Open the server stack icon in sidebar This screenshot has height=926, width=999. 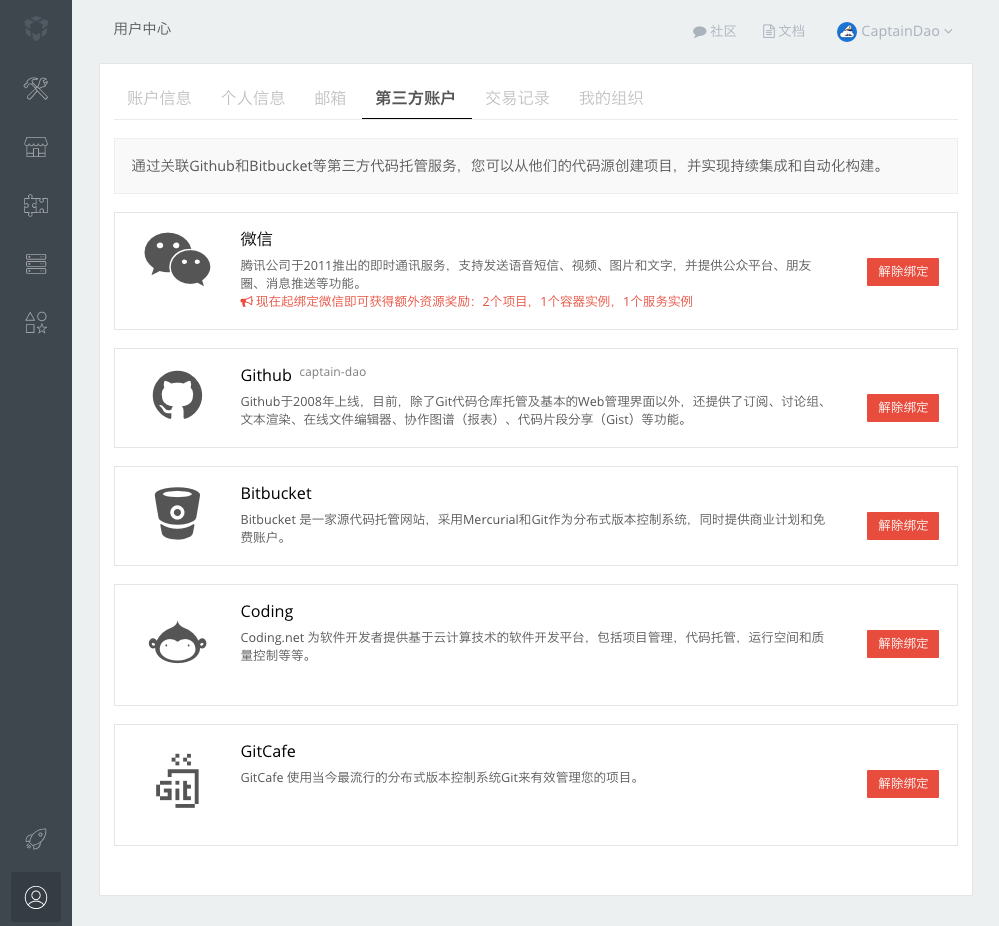(x=36, y=264)
